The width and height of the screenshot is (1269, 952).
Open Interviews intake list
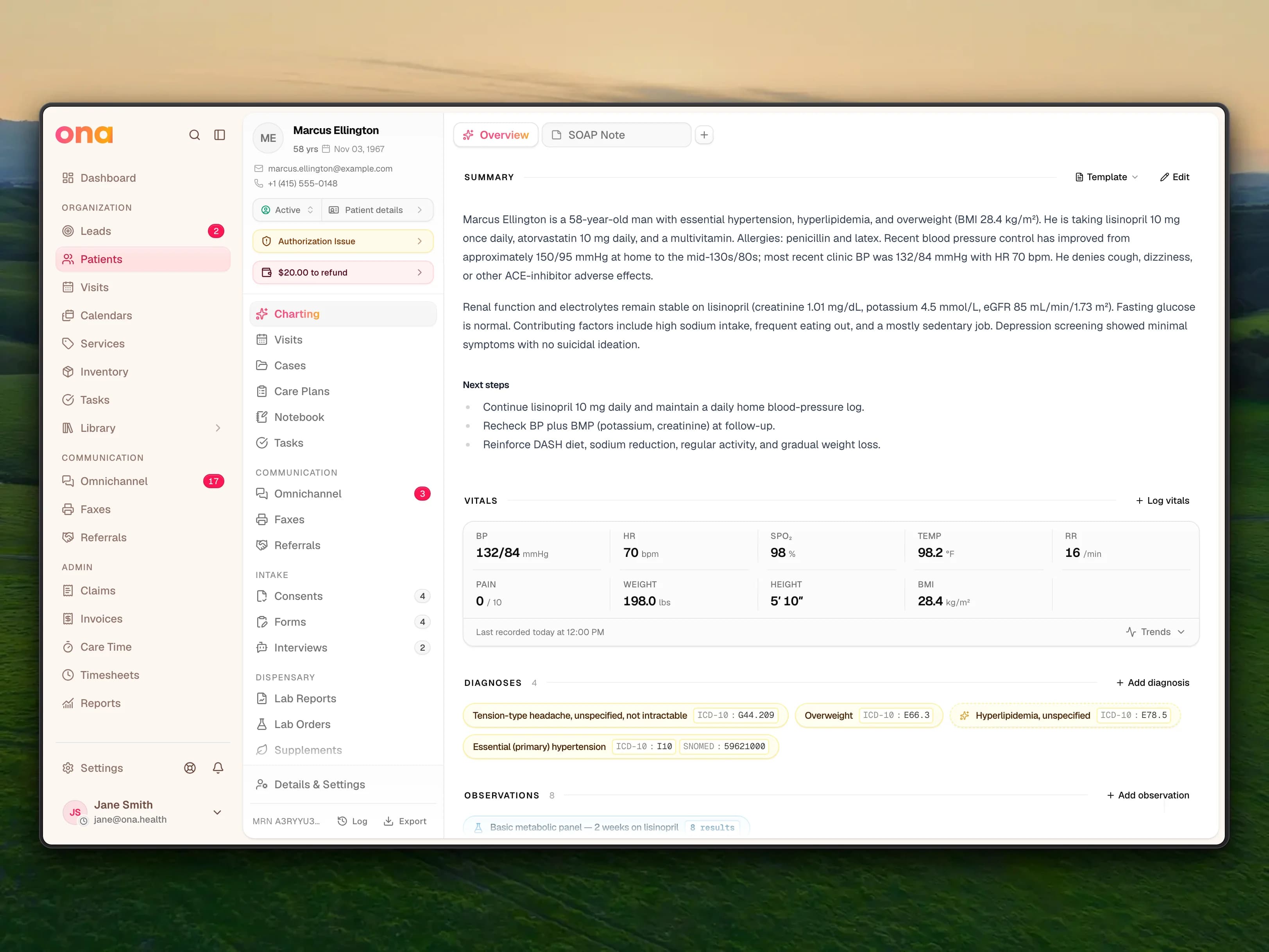click(x=343, y=648)
